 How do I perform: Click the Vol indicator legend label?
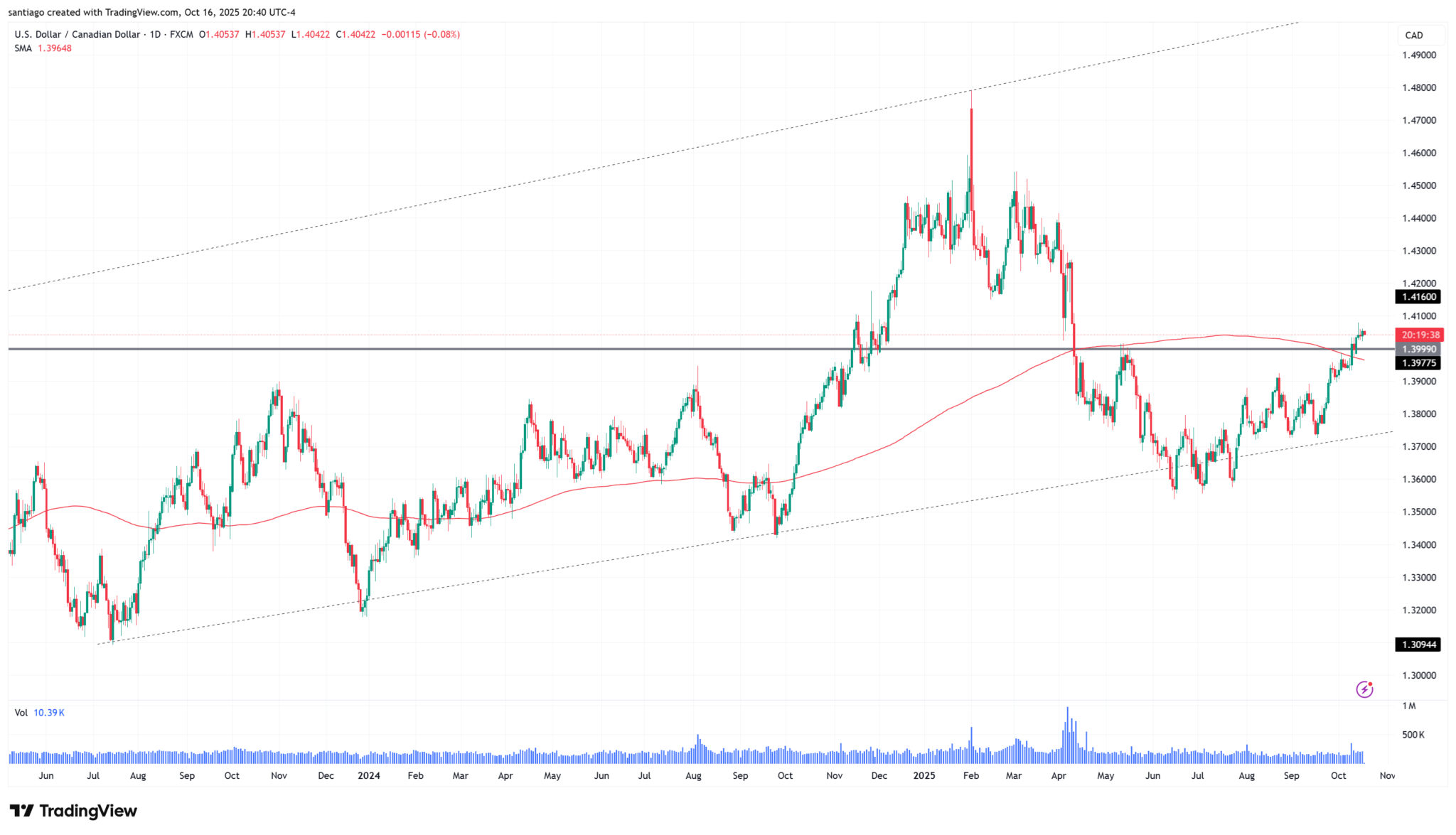click(21, 712)
